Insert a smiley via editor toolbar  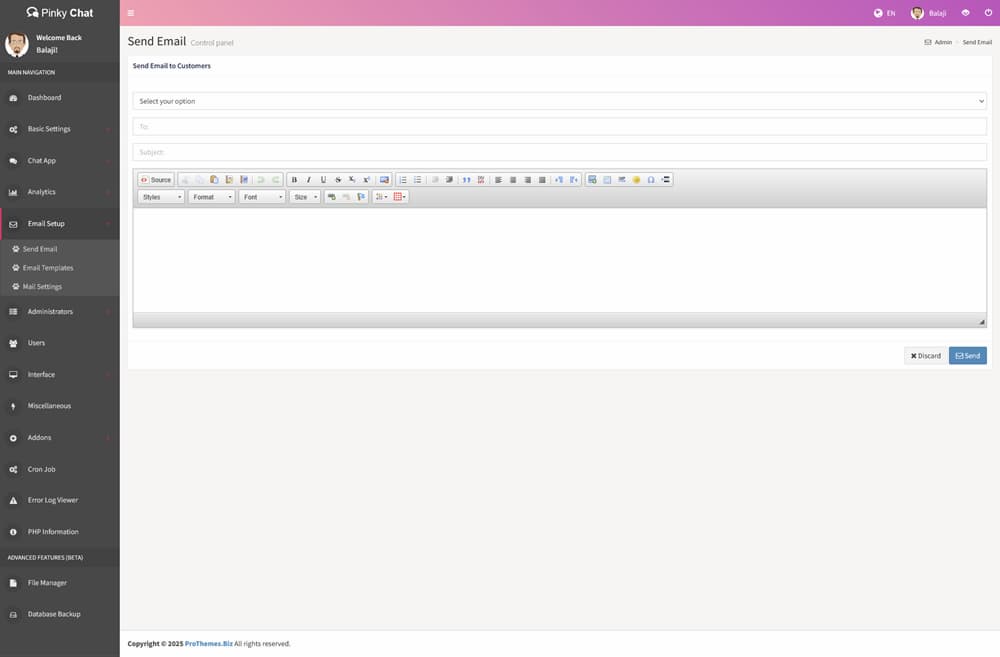[636, 180]
